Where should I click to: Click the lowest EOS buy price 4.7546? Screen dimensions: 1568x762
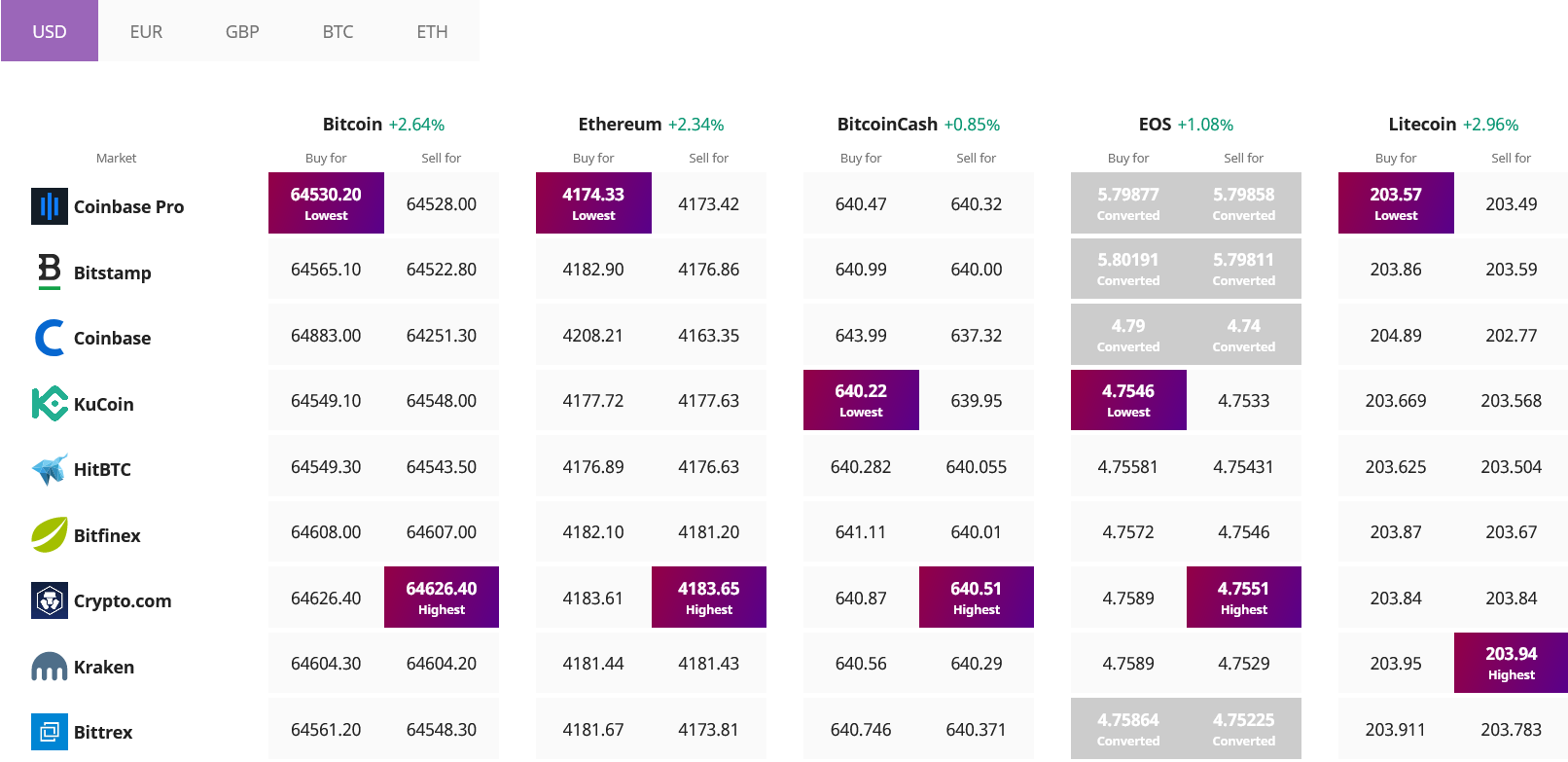click(1128, 400)
